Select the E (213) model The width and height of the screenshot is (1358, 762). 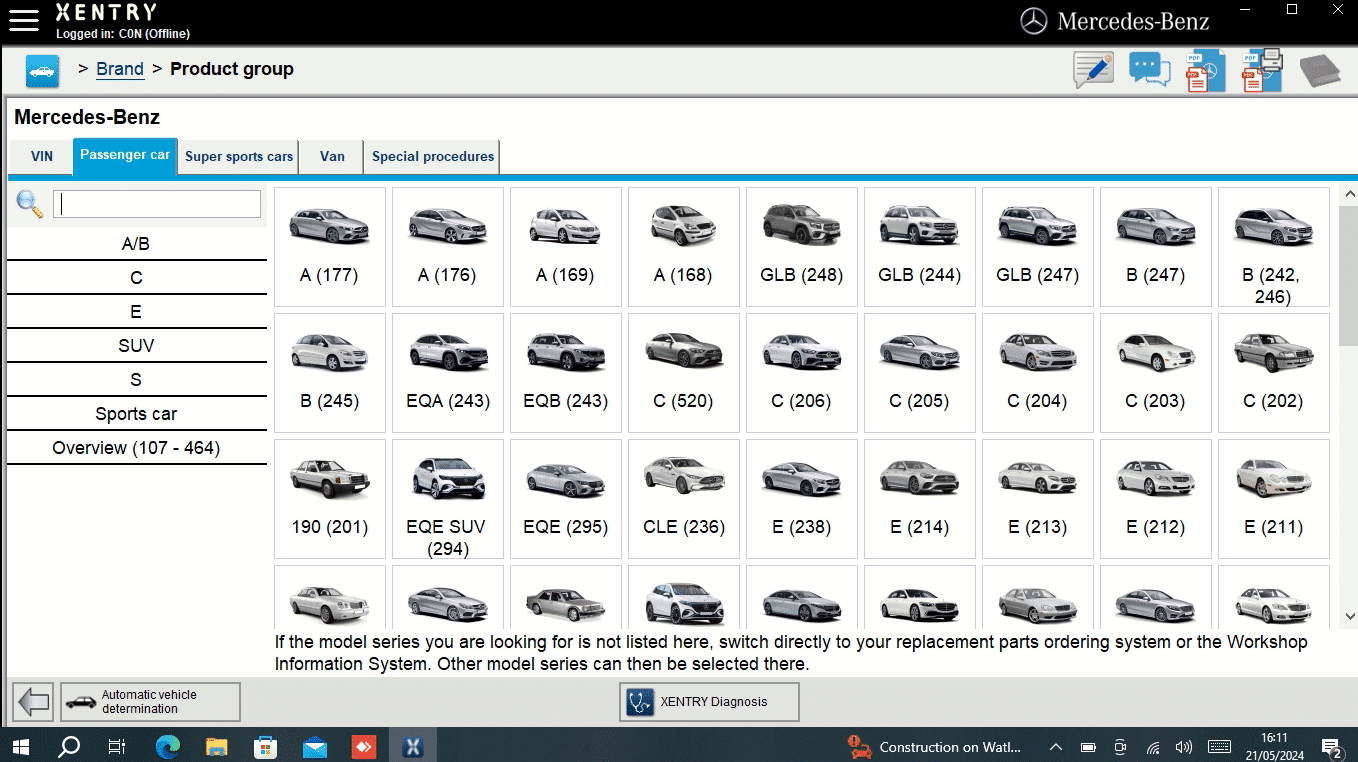pyautogui.click(x=1037, y=499)
